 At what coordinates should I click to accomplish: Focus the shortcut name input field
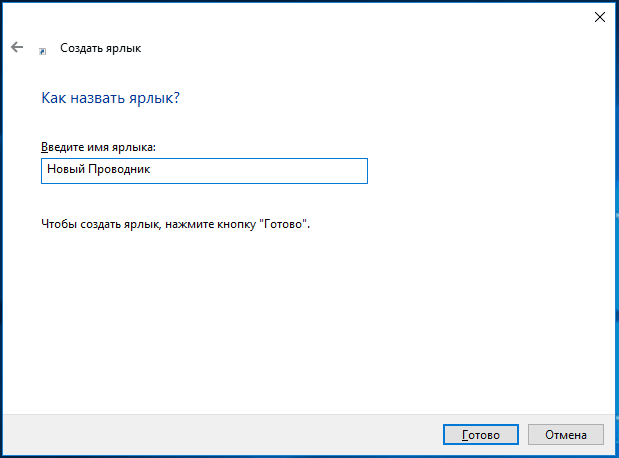[204, 171]
